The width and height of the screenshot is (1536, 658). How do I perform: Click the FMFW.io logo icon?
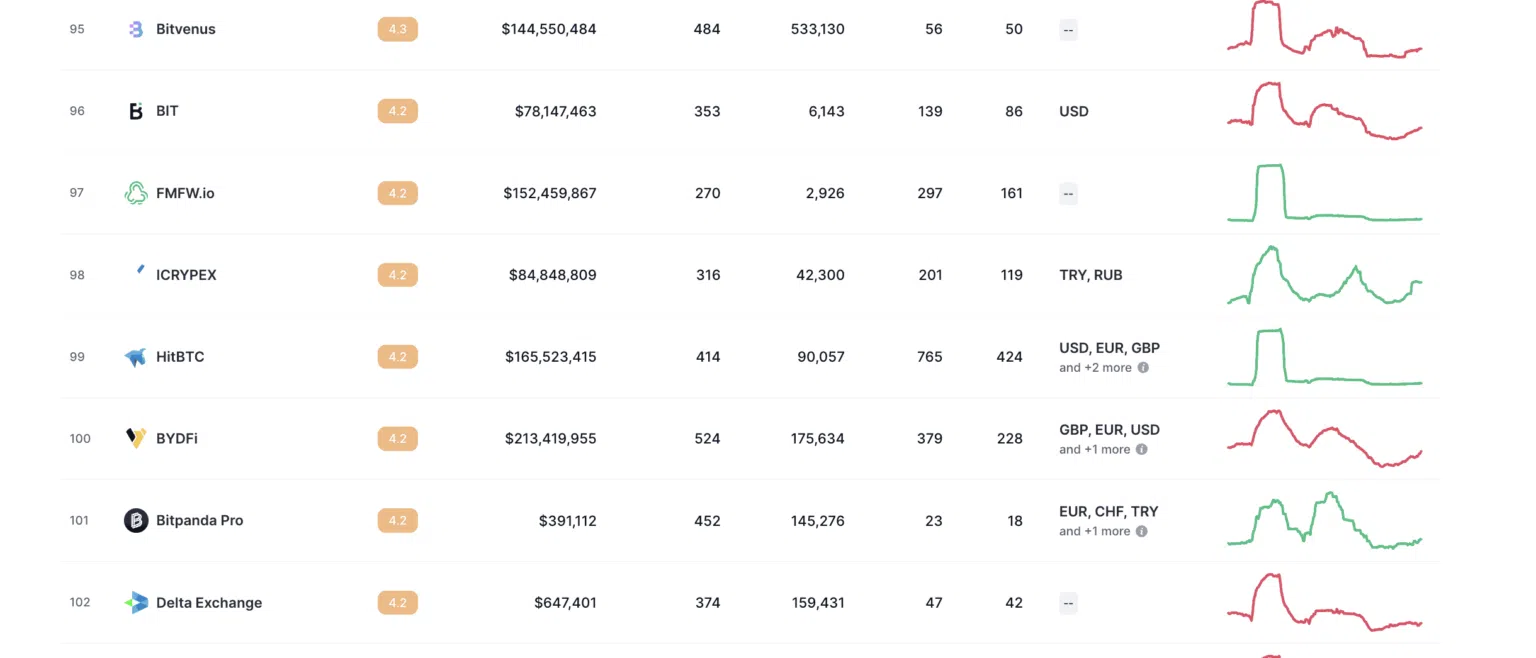pyautogui.click(x=136, y=193)
